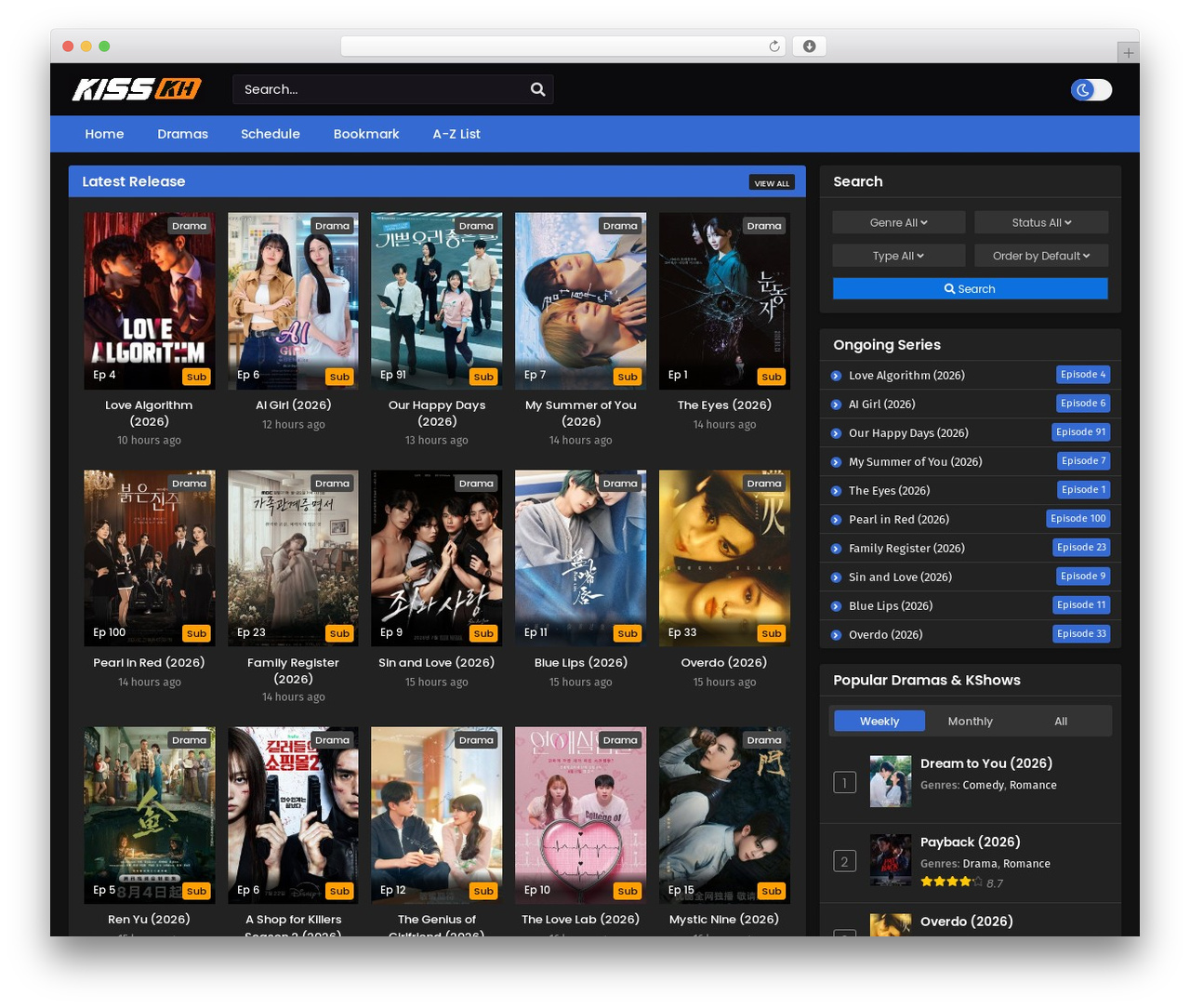1190x1008 pixels.
Task: Open a new browser tab with plus icon
Action: click(1128, 53)
